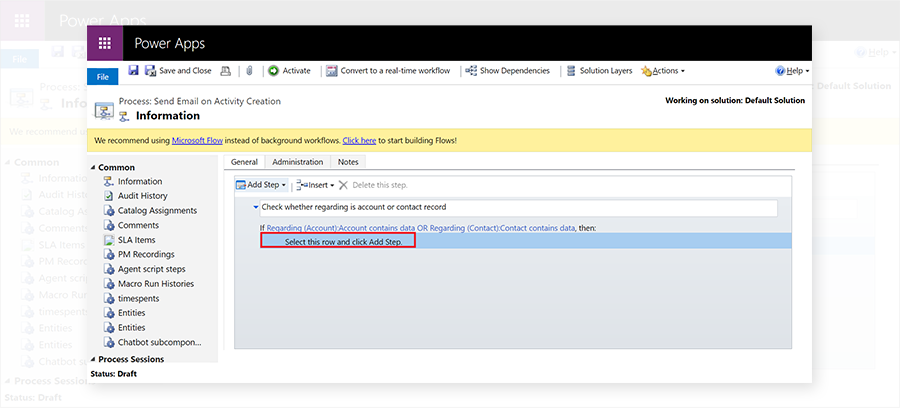This screenshot has height=408, width=900.
Task: Click the 'Power Apps' title in the header
Action: [169, 44]
